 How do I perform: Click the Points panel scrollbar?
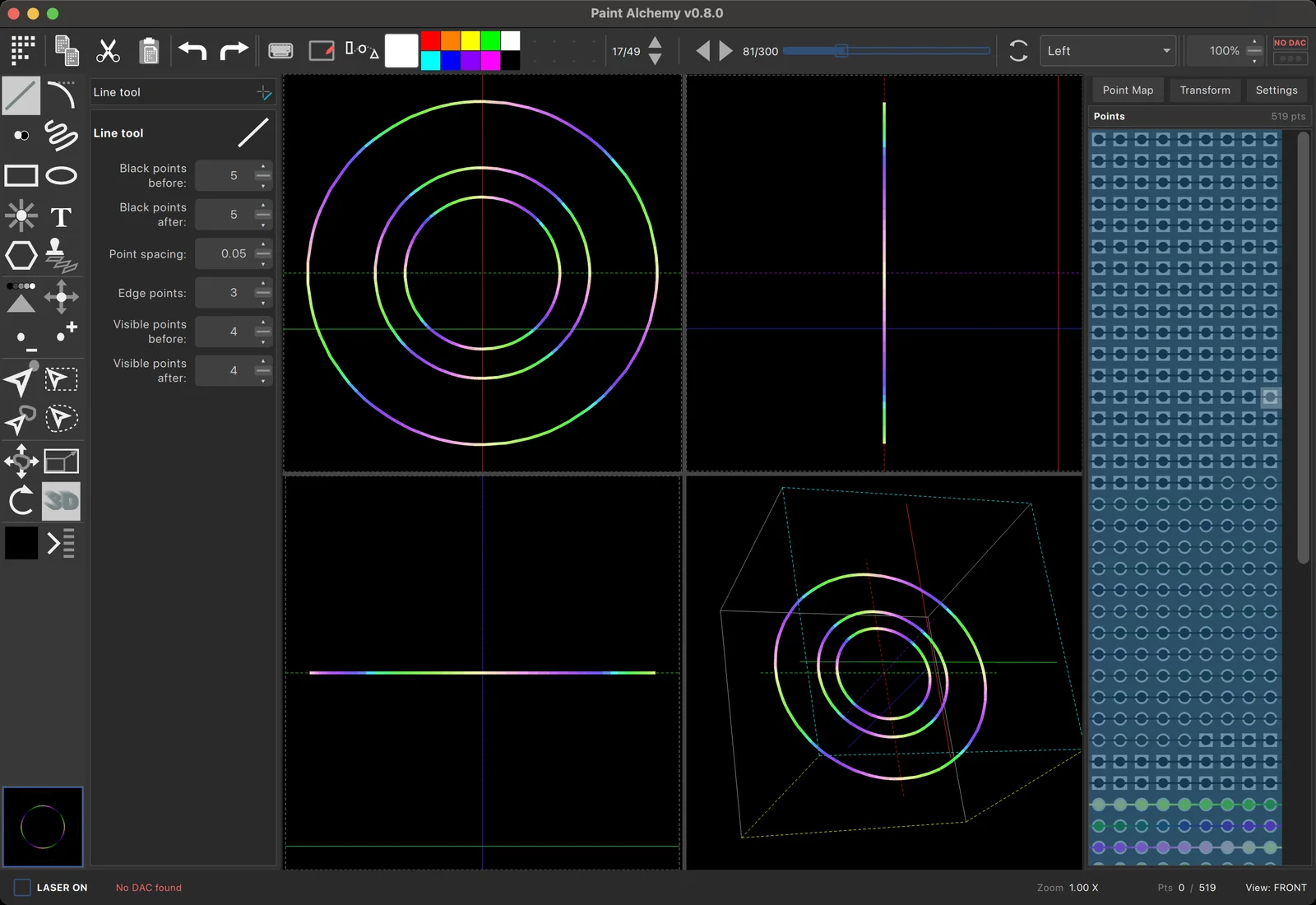point(1302,348)
